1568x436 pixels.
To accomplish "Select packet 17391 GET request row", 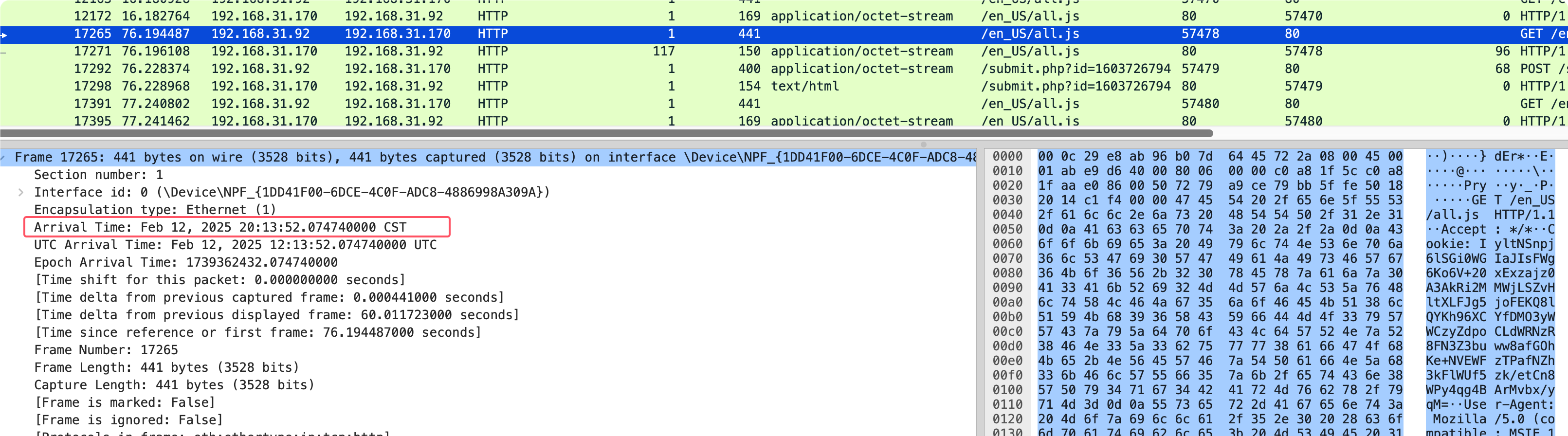I will [x=784, y=104].
